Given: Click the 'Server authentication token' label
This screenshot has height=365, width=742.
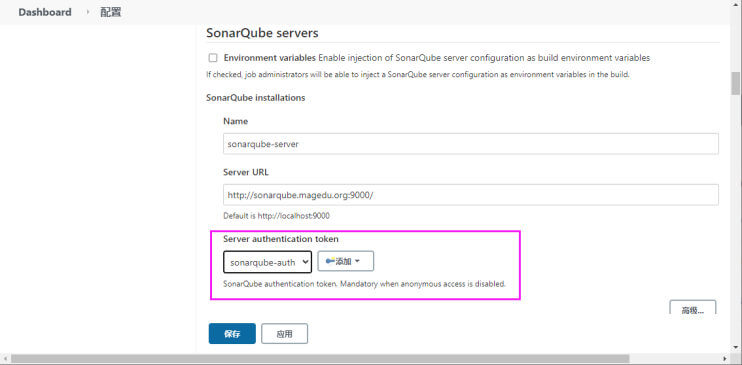Looking at the screenshot, I should (281, 239).
